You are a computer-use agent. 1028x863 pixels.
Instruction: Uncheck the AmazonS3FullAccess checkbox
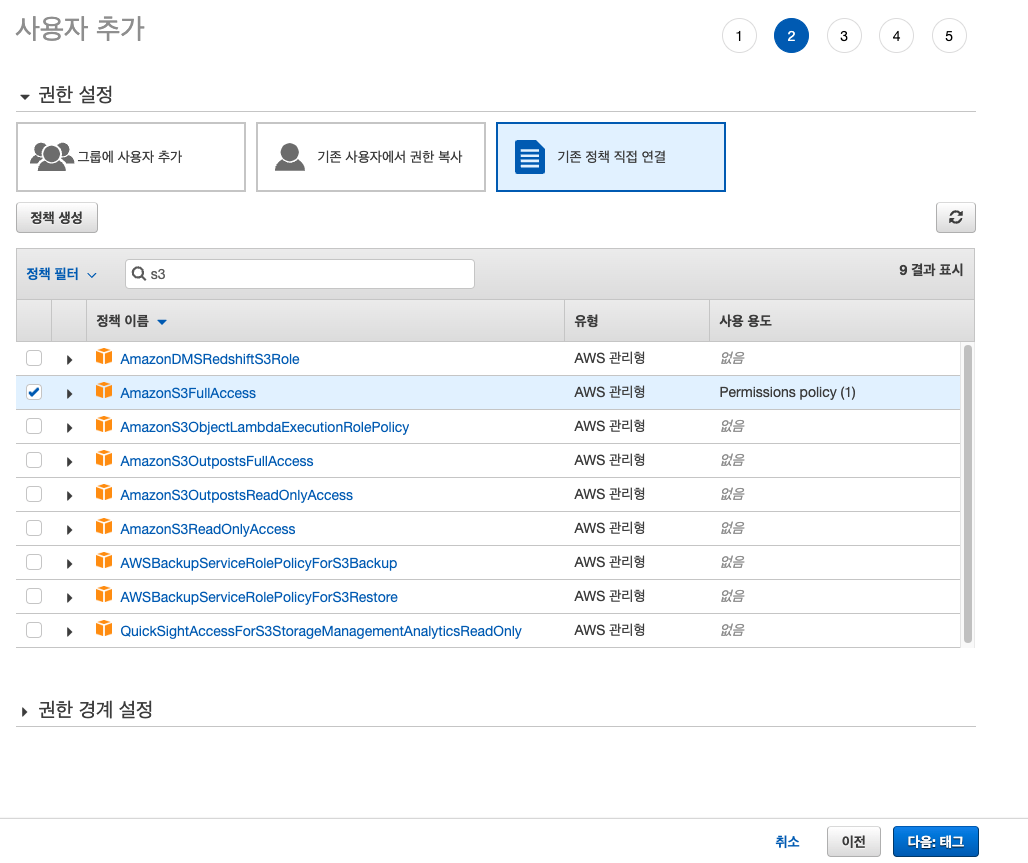pyautogui.click(x=34, y=392)
